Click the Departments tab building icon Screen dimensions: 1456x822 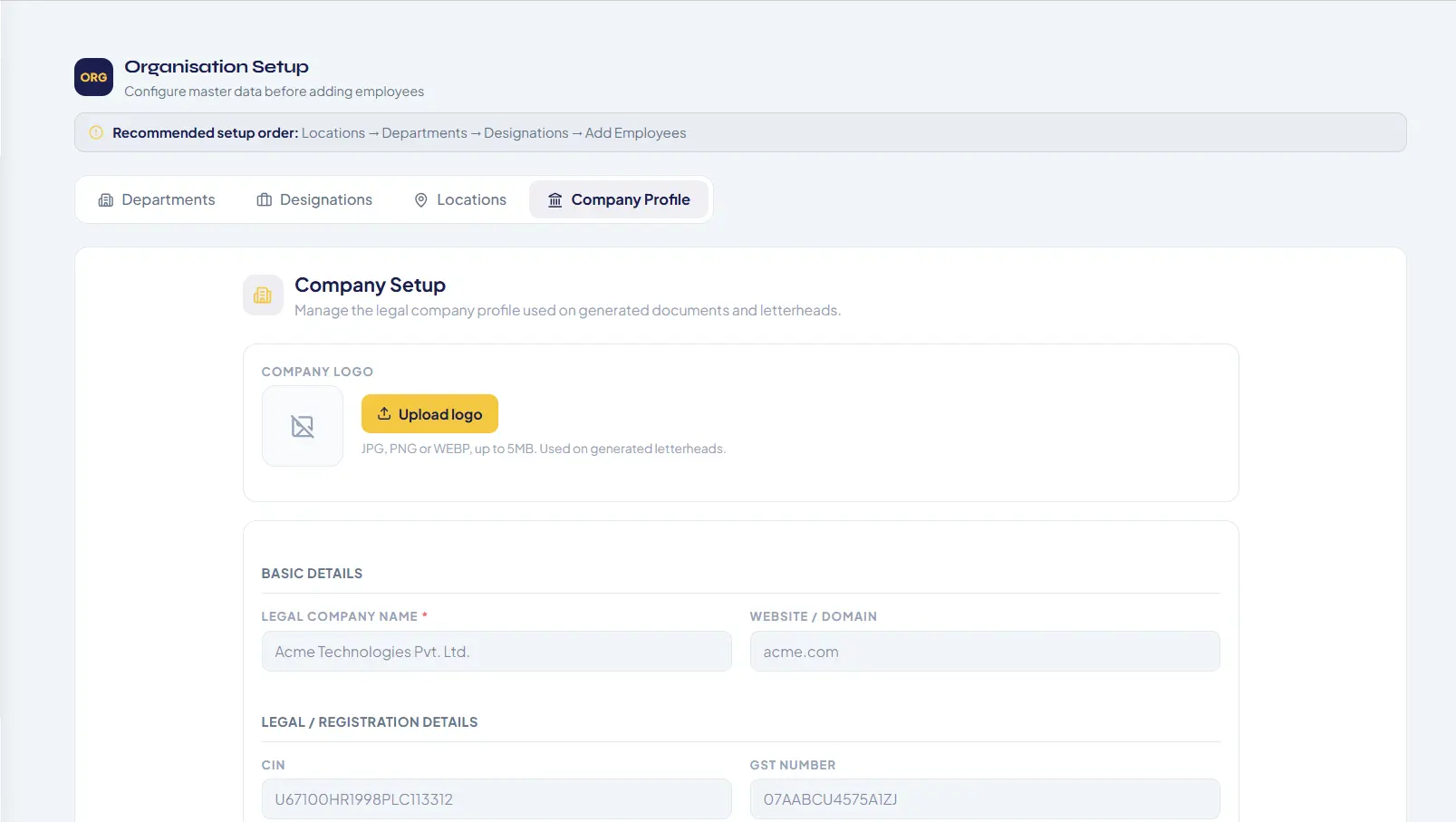pyautogui.click(x=106, y=199)
